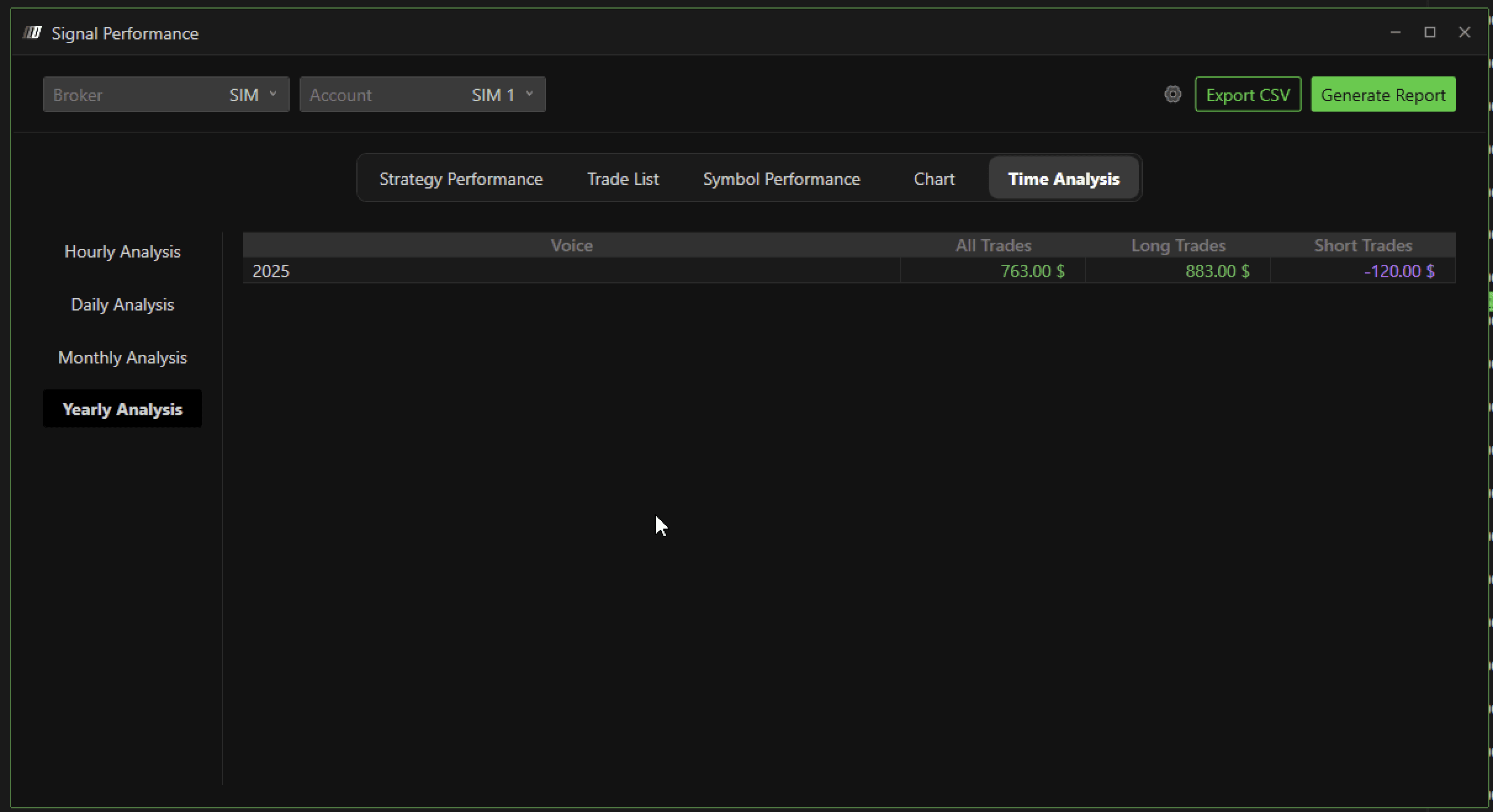1493x812 pixels.
Task: Maximize the Signal Performance window
Action: pyautogui.click(x=1430, y=33)
